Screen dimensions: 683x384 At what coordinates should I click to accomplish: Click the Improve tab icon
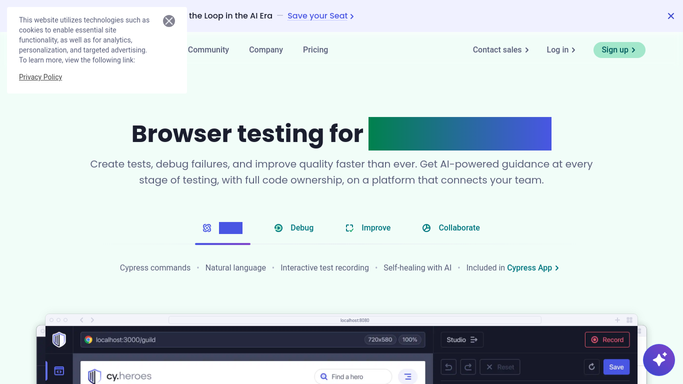pos(349,228)
